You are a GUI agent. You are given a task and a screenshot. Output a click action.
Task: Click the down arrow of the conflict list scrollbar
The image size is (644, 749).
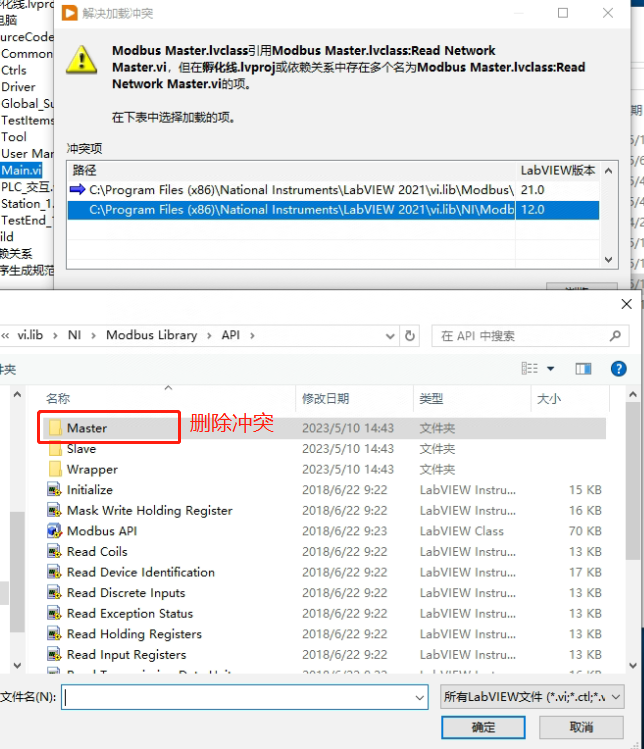coord(608,259)
